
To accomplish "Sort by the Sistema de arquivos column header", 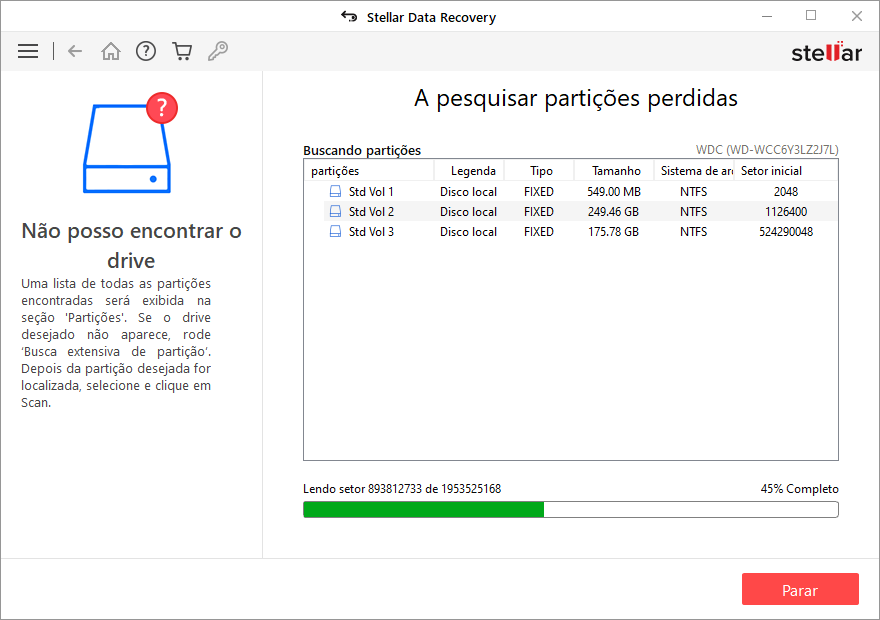I will click(x=694, y=171).
